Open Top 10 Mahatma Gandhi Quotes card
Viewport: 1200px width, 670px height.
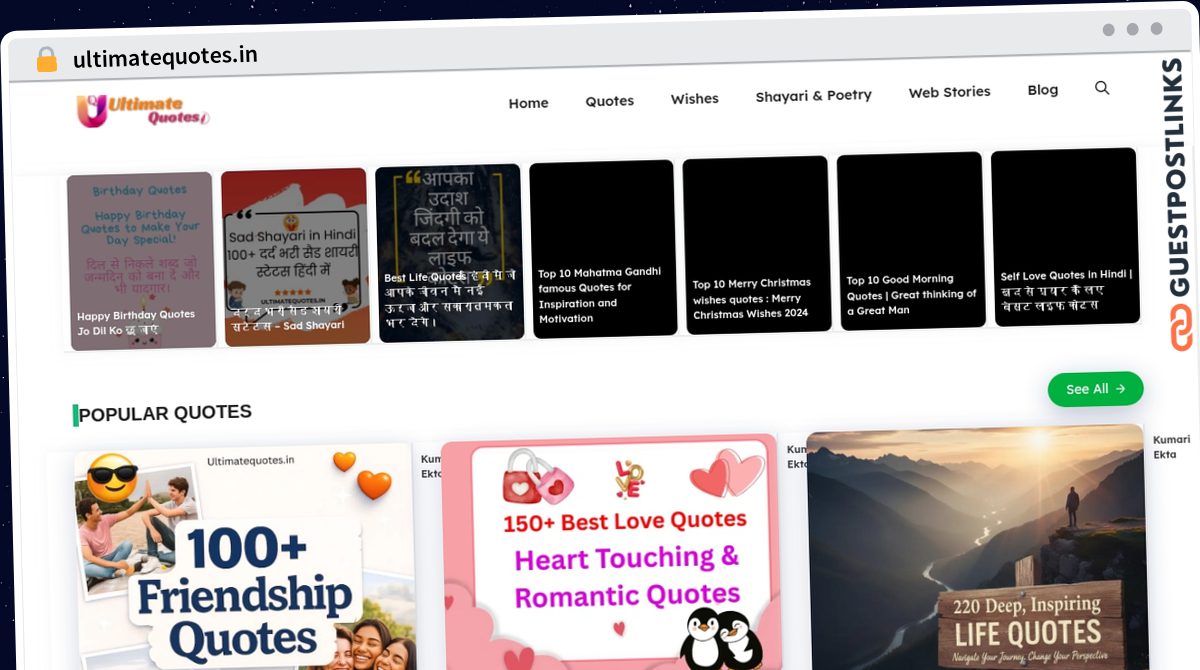tap(603, 249)
